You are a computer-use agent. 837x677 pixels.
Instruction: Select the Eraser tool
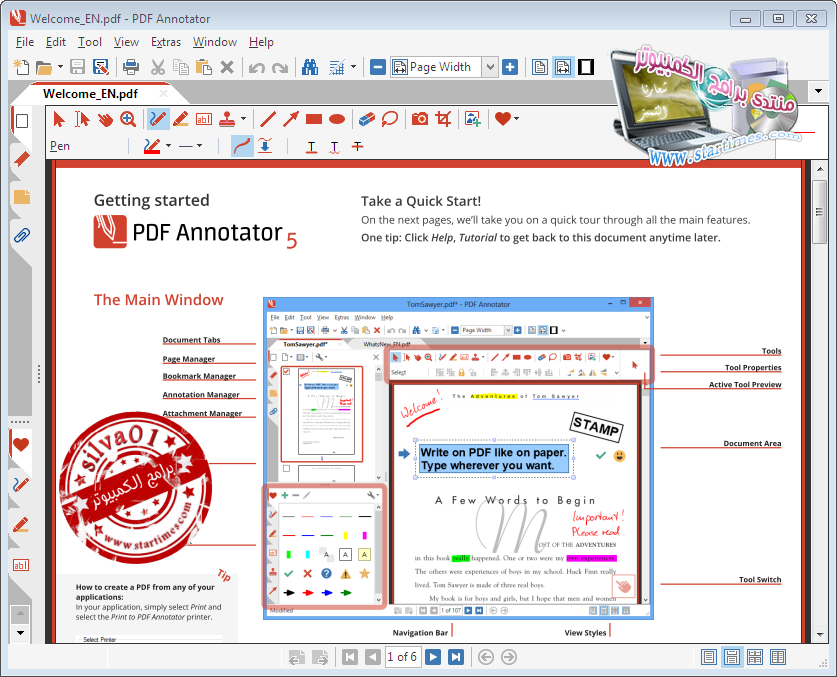[364, 118]
